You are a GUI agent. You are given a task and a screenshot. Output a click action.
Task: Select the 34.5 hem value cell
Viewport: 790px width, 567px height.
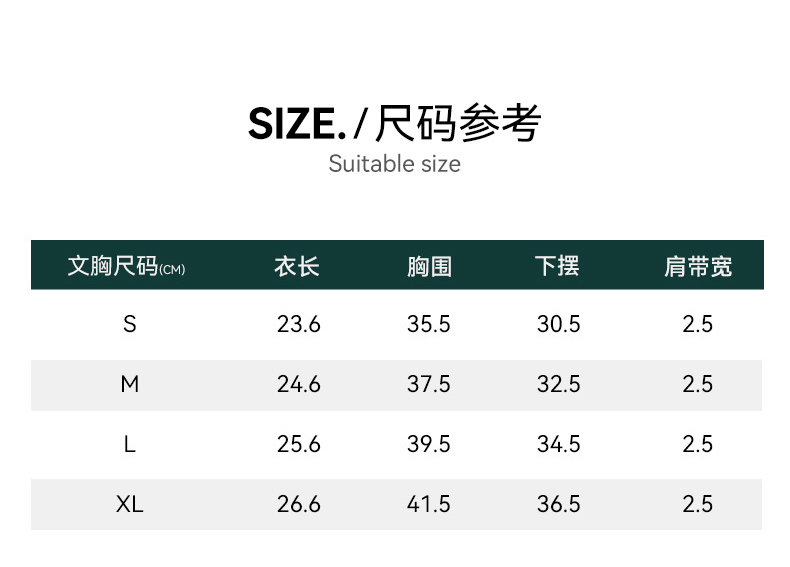pyautogui.click(x=558, y=444)
